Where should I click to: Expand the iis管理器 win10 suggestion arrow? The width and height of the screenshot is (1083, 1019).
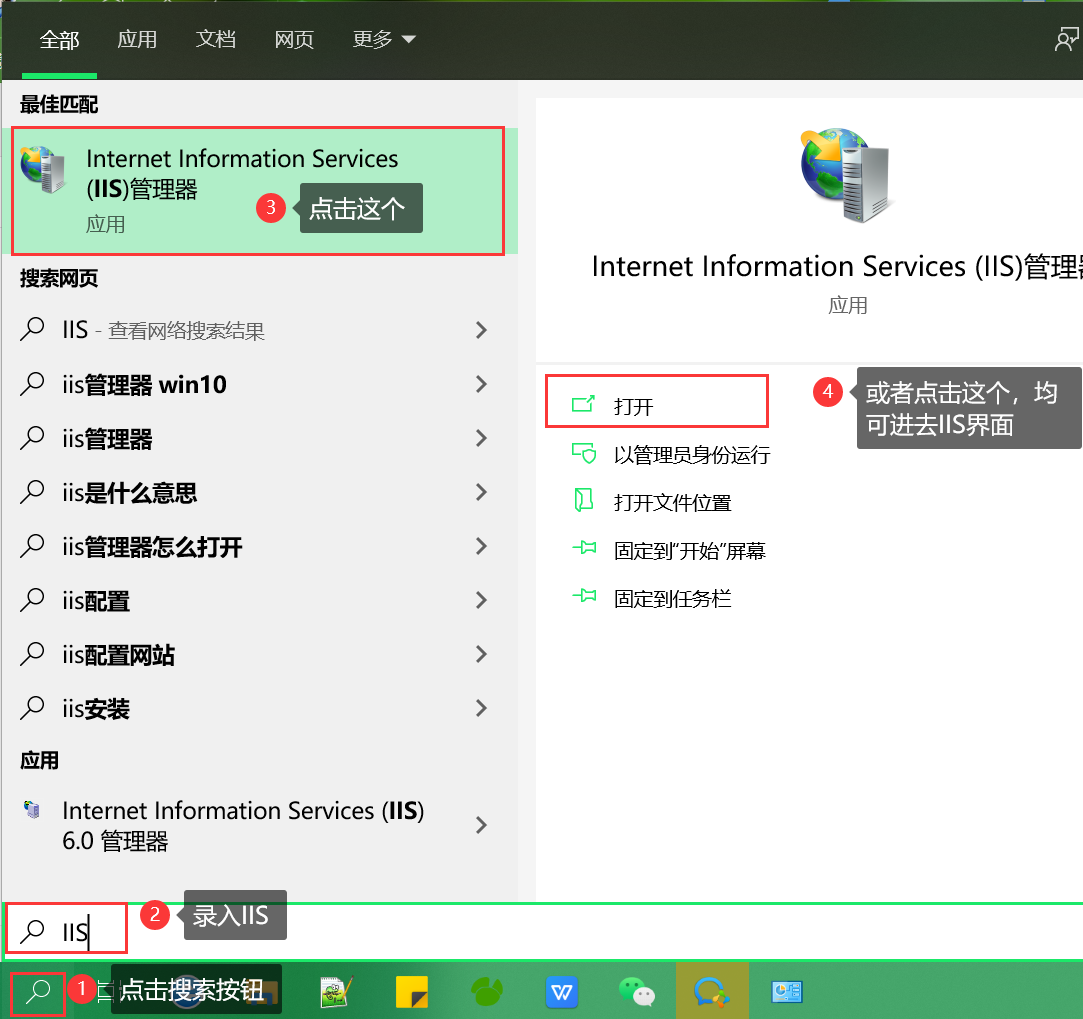pos(481,384)
